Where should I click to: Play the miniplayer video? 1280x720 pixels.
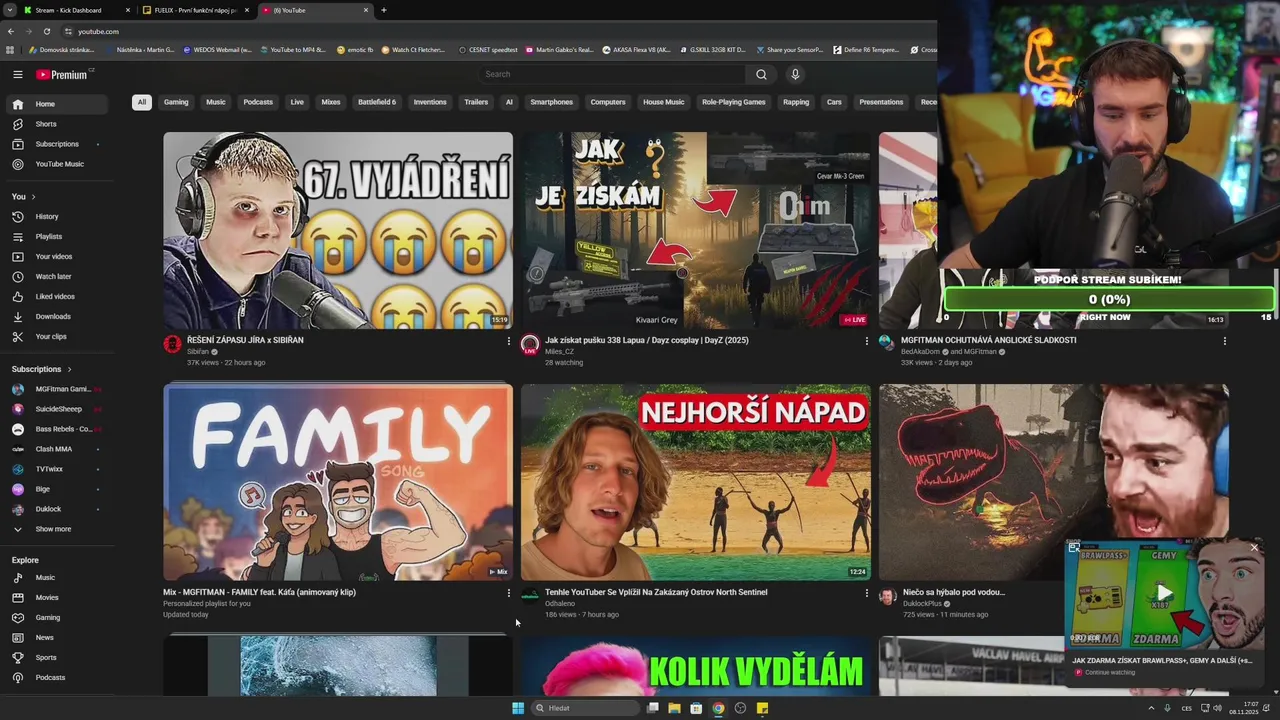click(1164, 593)
